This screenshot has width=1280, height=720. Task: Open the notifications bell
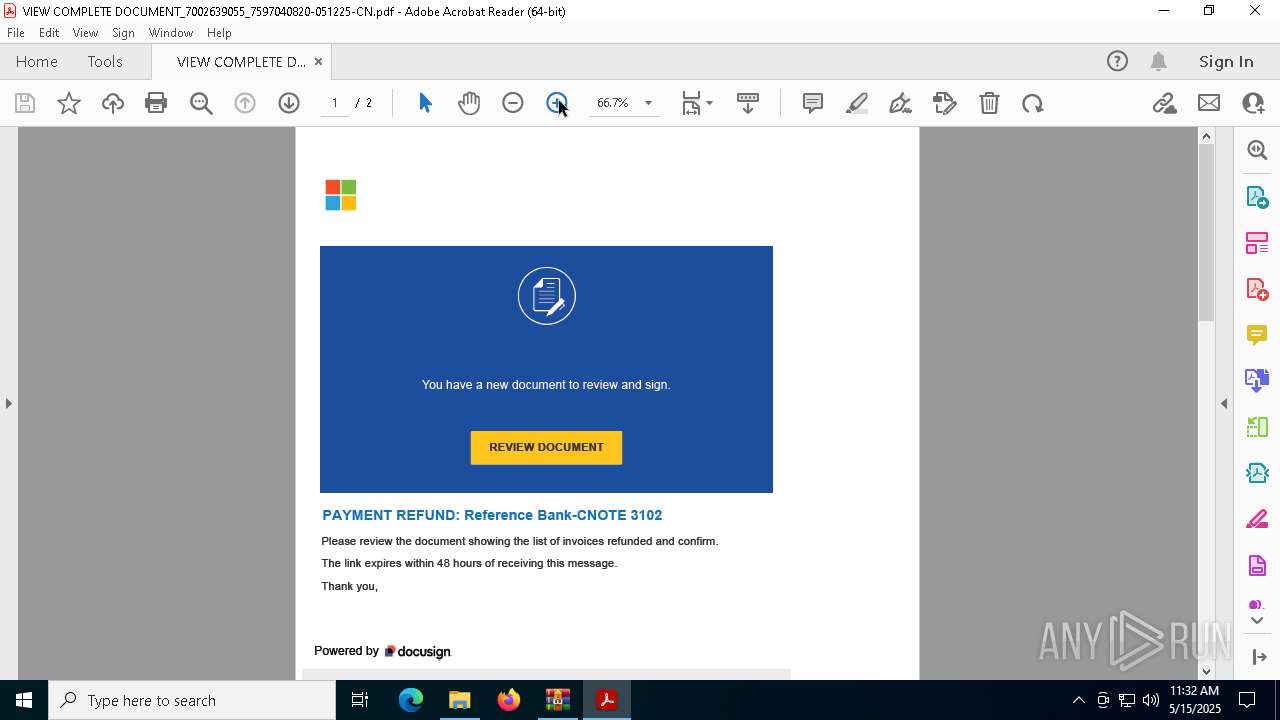(1159, 61)
